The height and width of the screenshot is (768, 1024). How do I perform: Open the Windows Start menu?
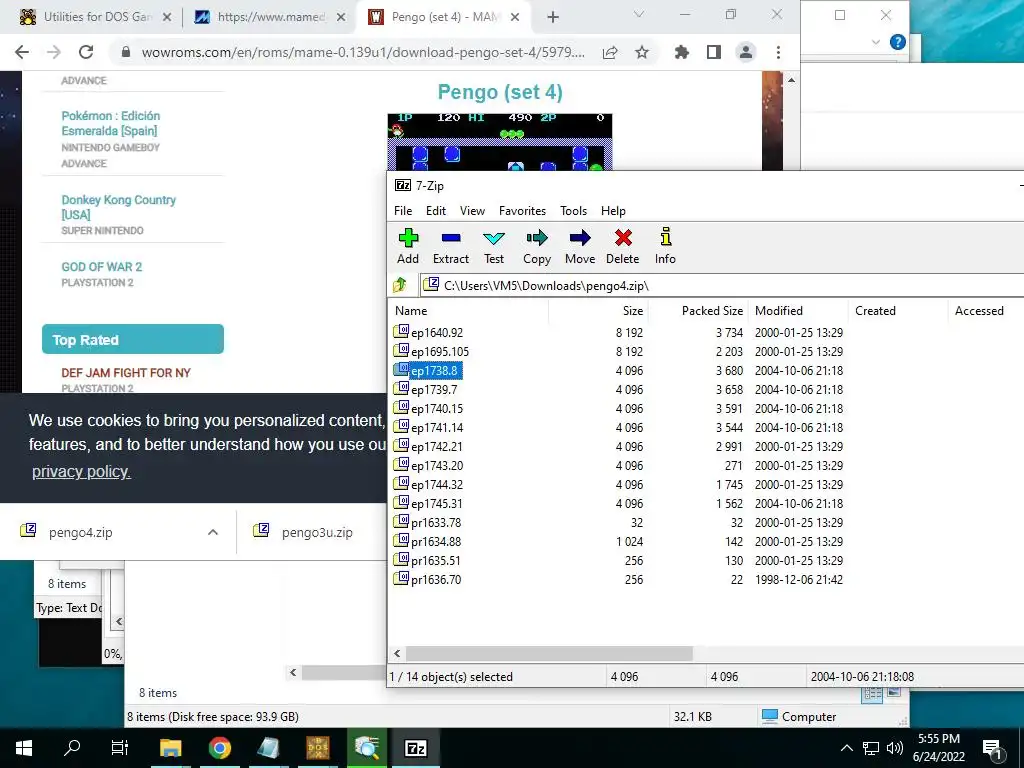pos(24,748)
